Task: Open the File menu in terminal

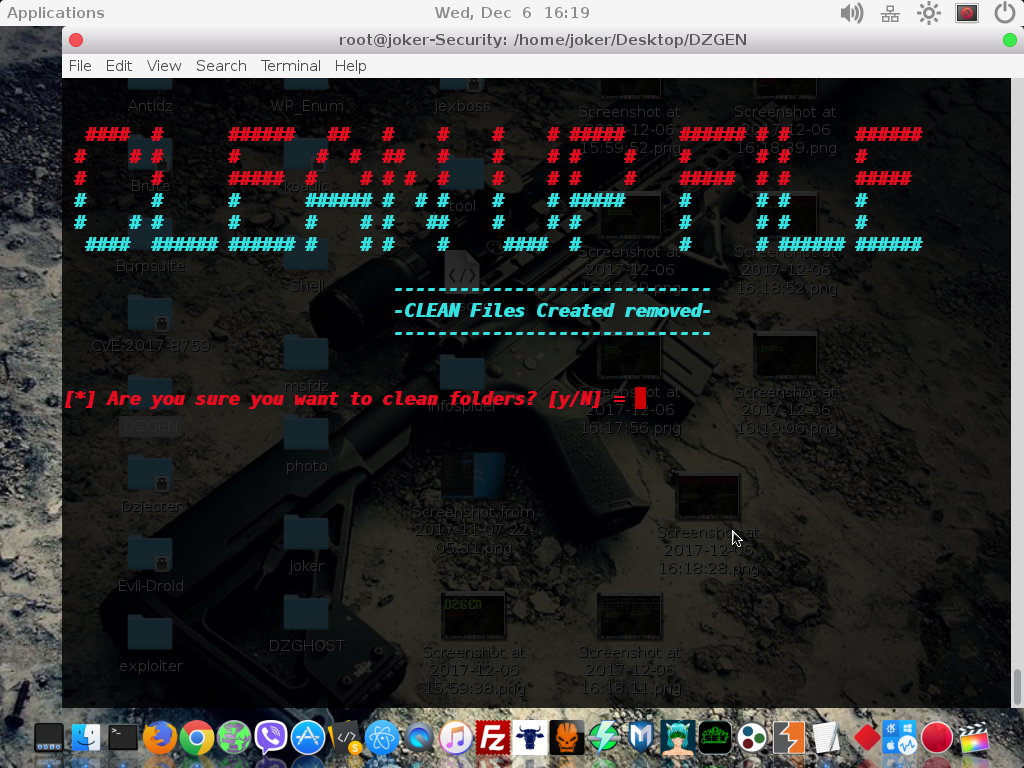Action: point(80,66)
